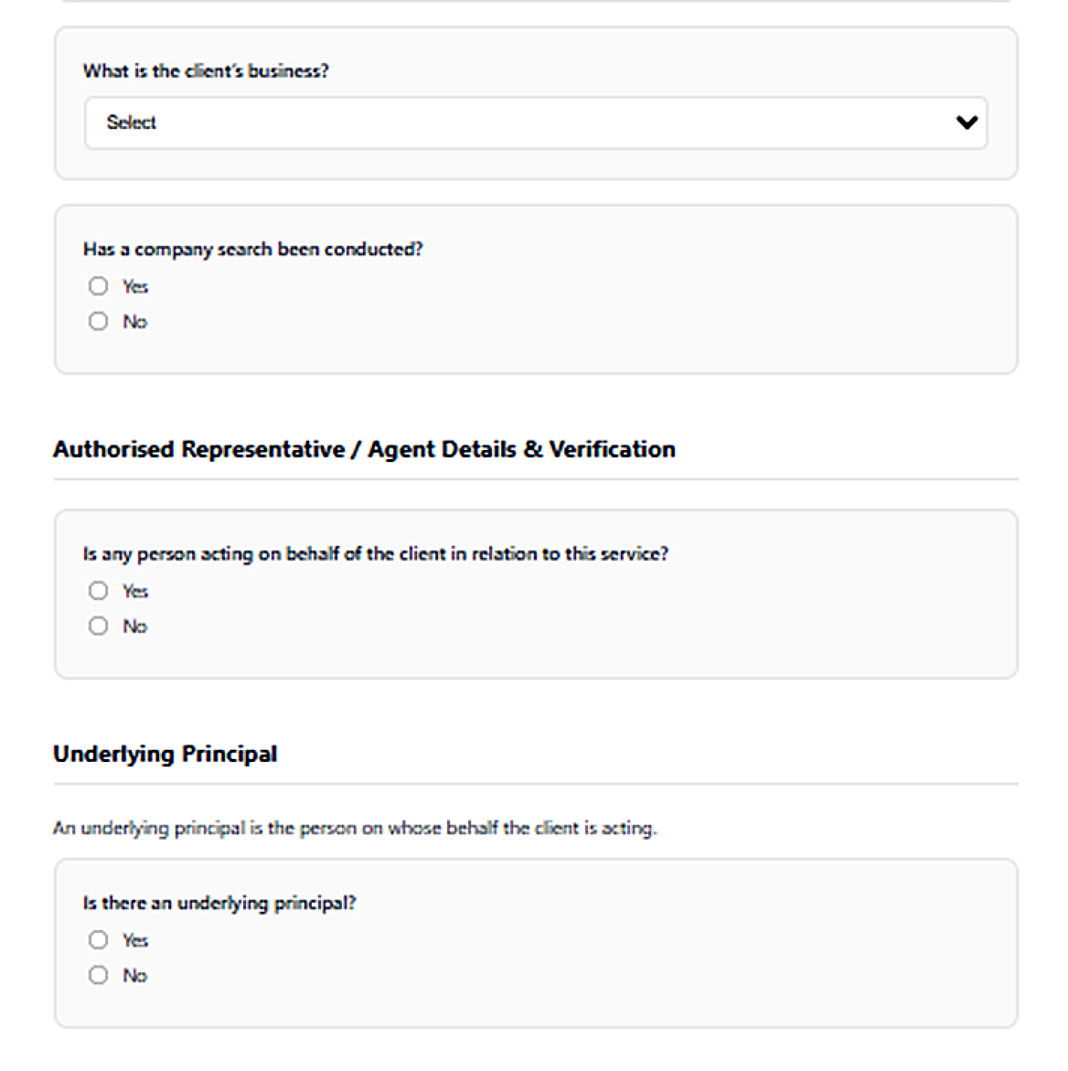
Task: Select Yes for underlying principal question
Action: point(98,939)
